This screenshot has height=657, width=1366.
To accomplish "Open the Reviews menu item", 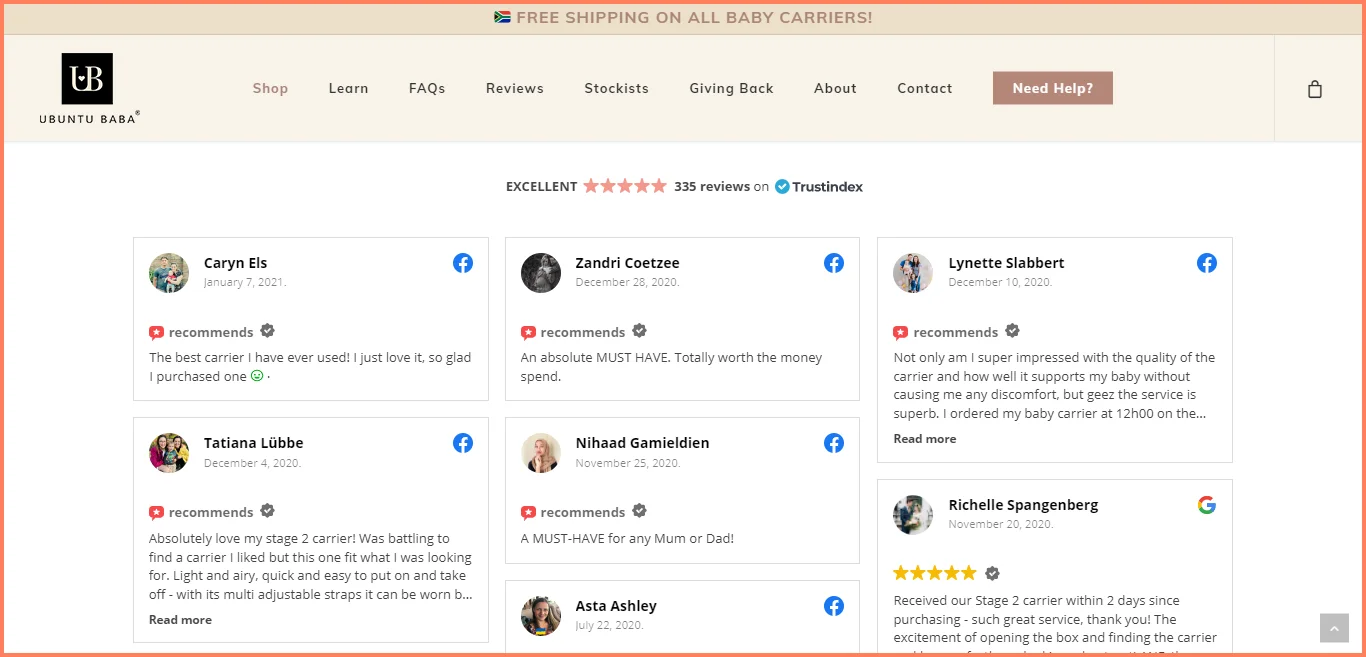I will point(515,88).
